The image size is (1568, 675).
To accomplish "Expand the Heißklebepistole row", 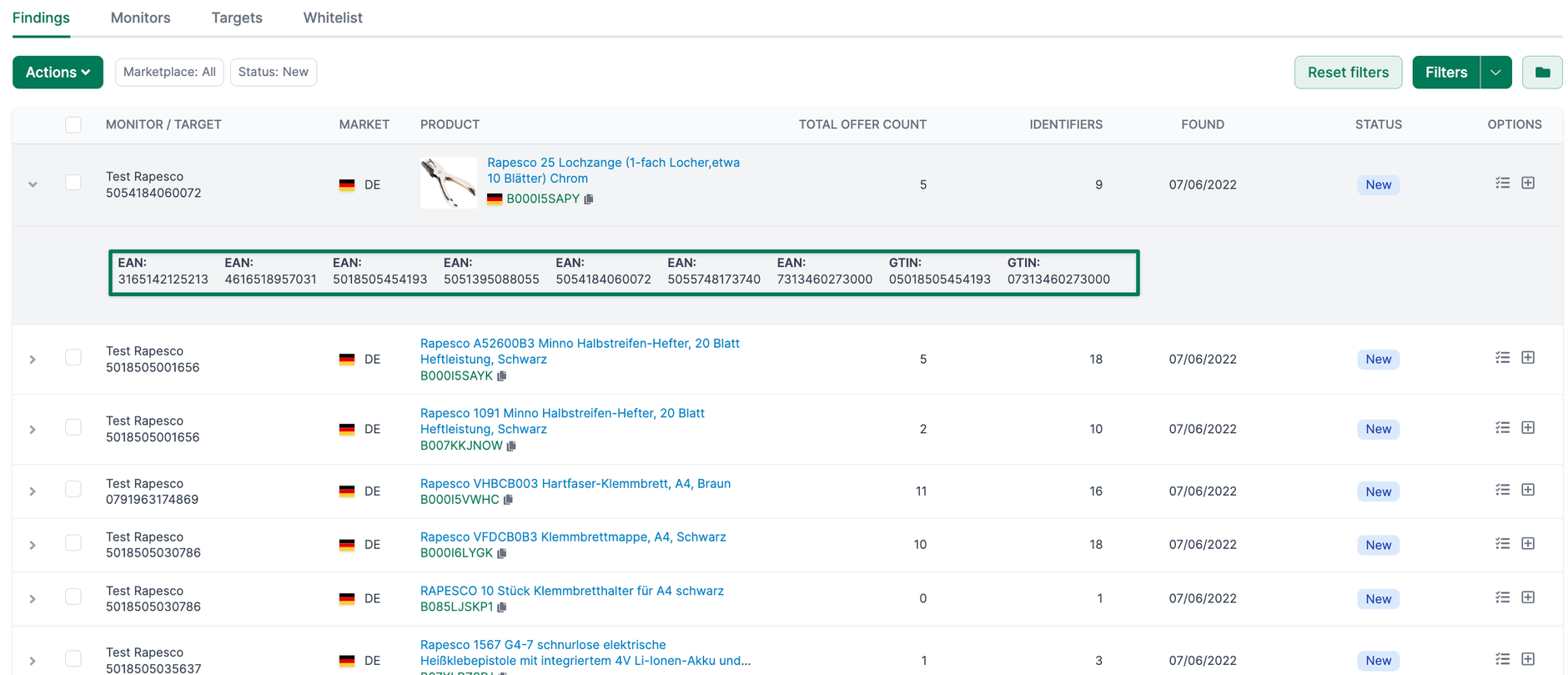I will coord(33,661).
